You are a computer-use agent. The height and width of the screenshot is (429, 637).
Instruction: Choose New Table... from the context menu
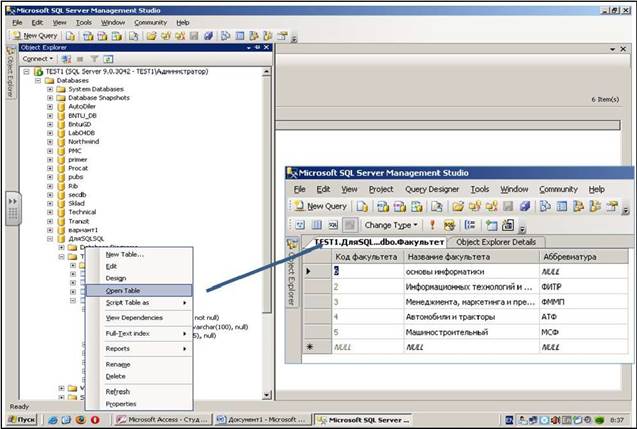pos(139,255)
